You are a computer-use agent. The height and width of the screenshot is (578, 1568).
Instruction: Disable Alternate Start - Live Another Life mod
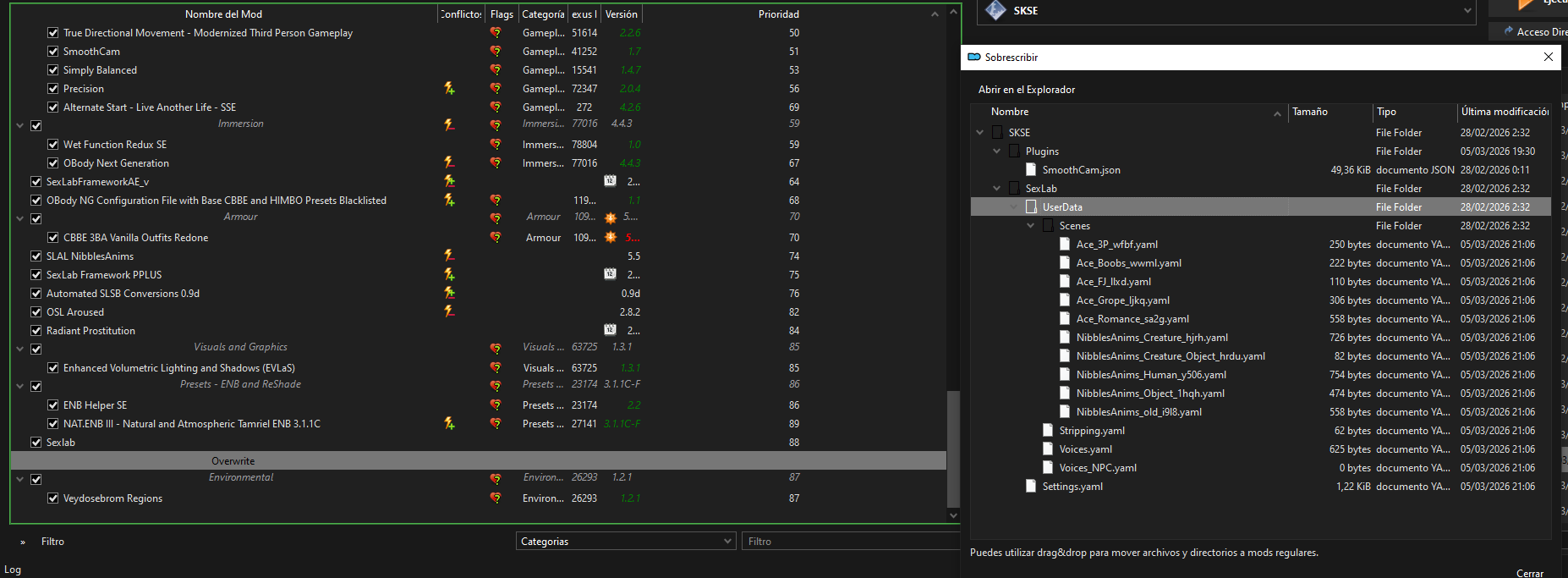pos(52,107)
